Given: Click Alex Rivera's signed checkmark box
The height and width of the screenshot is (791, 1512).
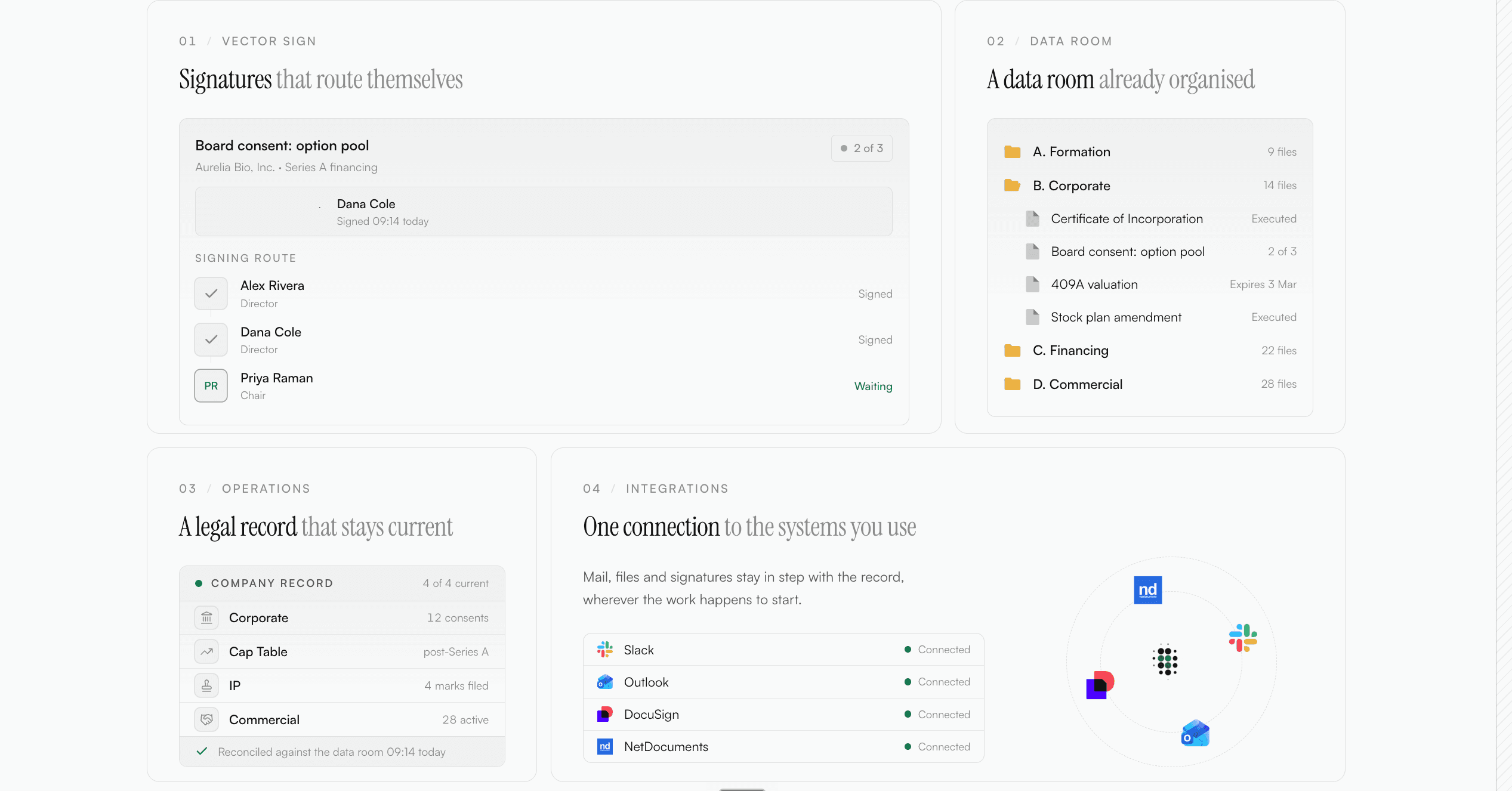Looking at the screenshot, I should tap(211, 293).
